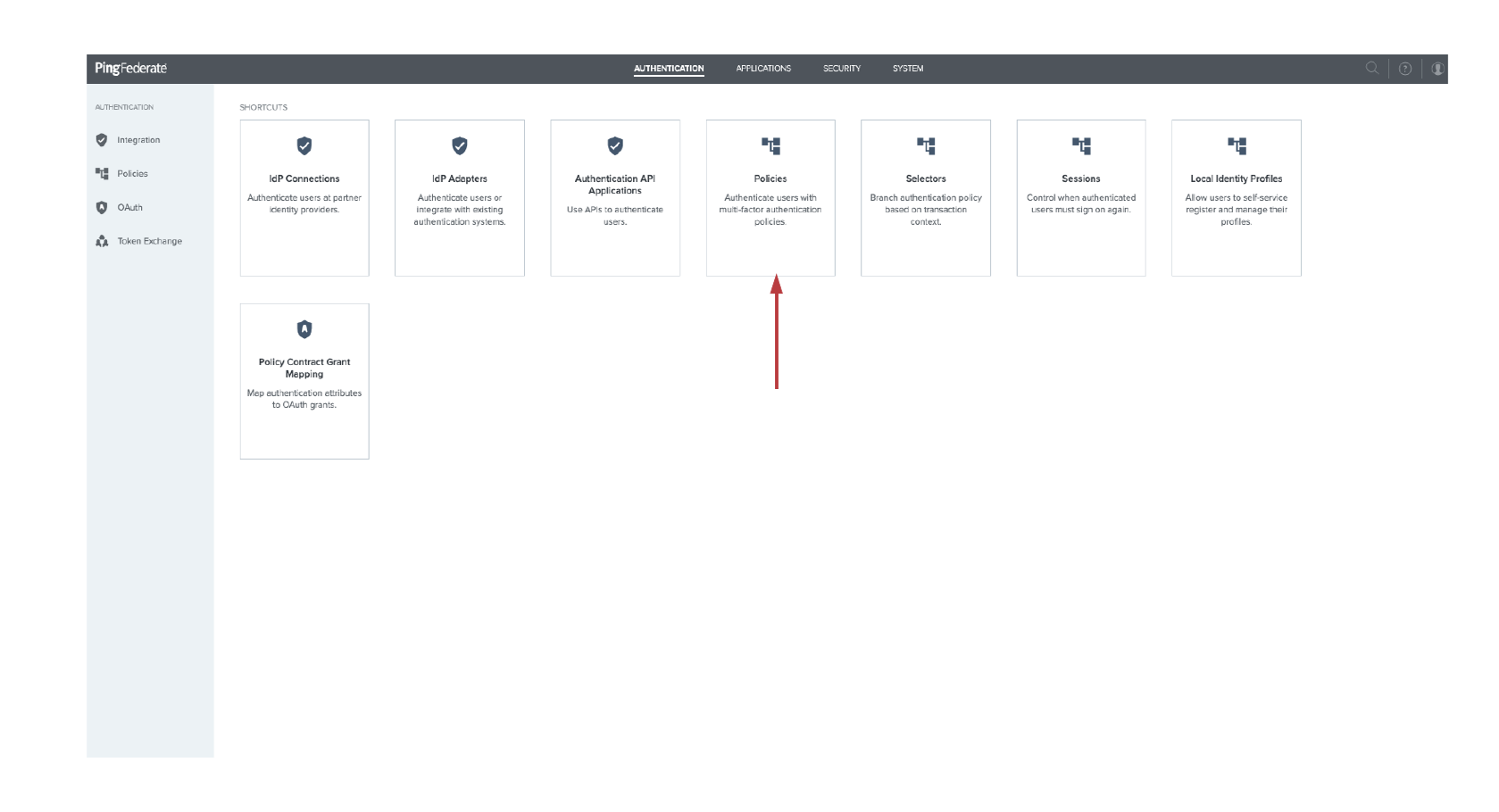Click the PingFederate logo

click(x=131, y=69)
